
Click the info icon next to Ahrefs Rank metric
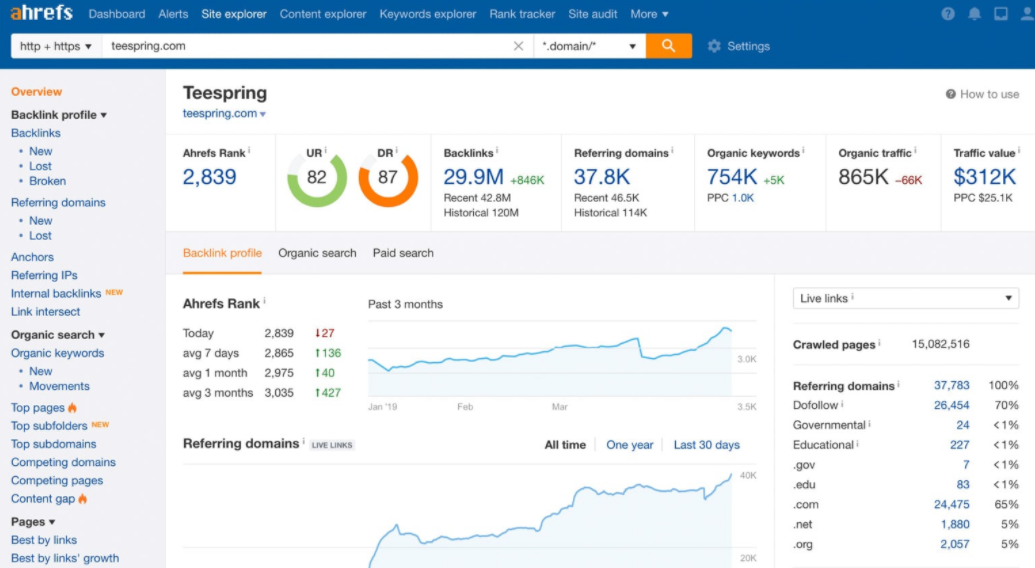coord(249,151)
